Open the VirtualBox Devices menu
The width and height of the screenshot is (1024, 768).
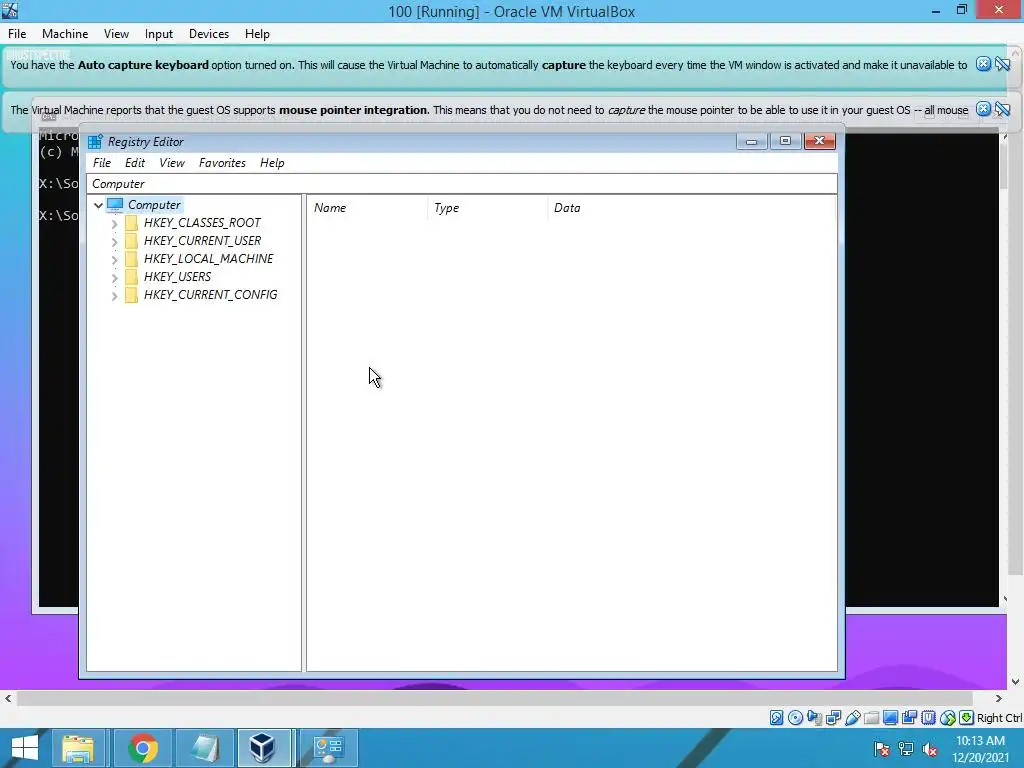209,34
